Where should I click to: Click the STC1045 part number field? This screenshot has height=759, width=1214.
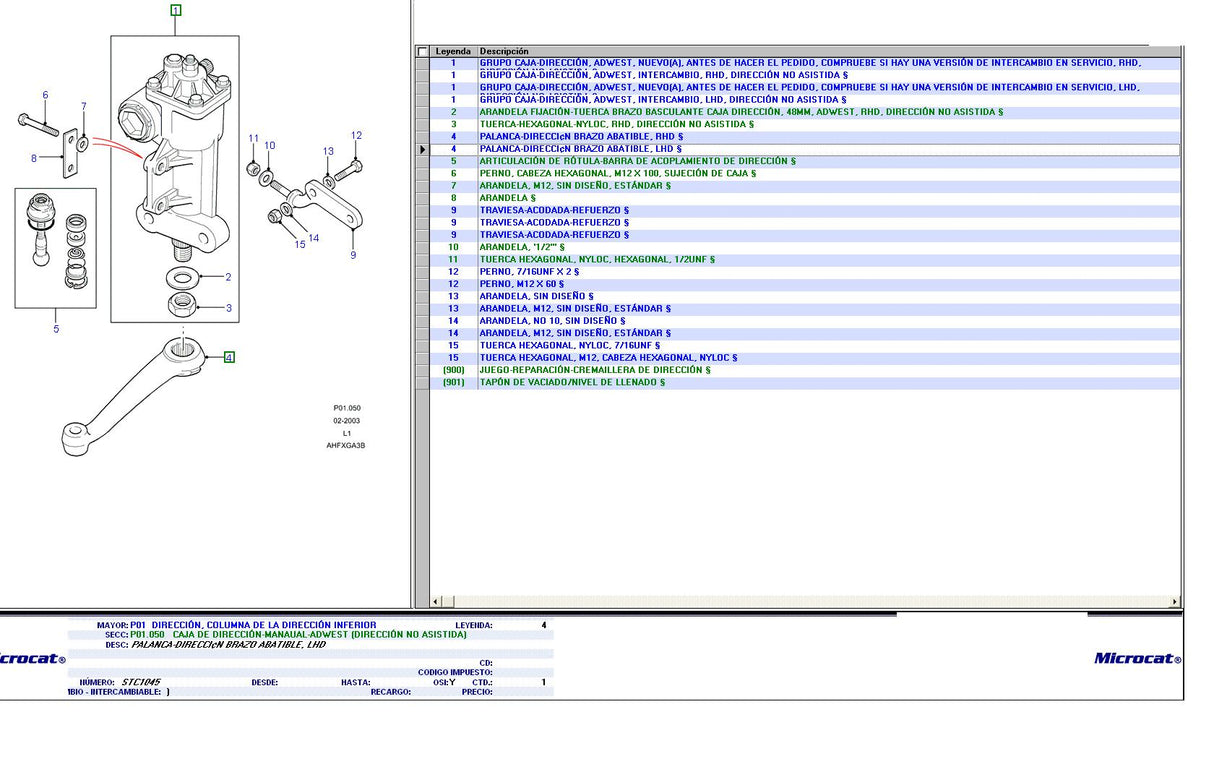pyautogui.click(x=142, y=682)
